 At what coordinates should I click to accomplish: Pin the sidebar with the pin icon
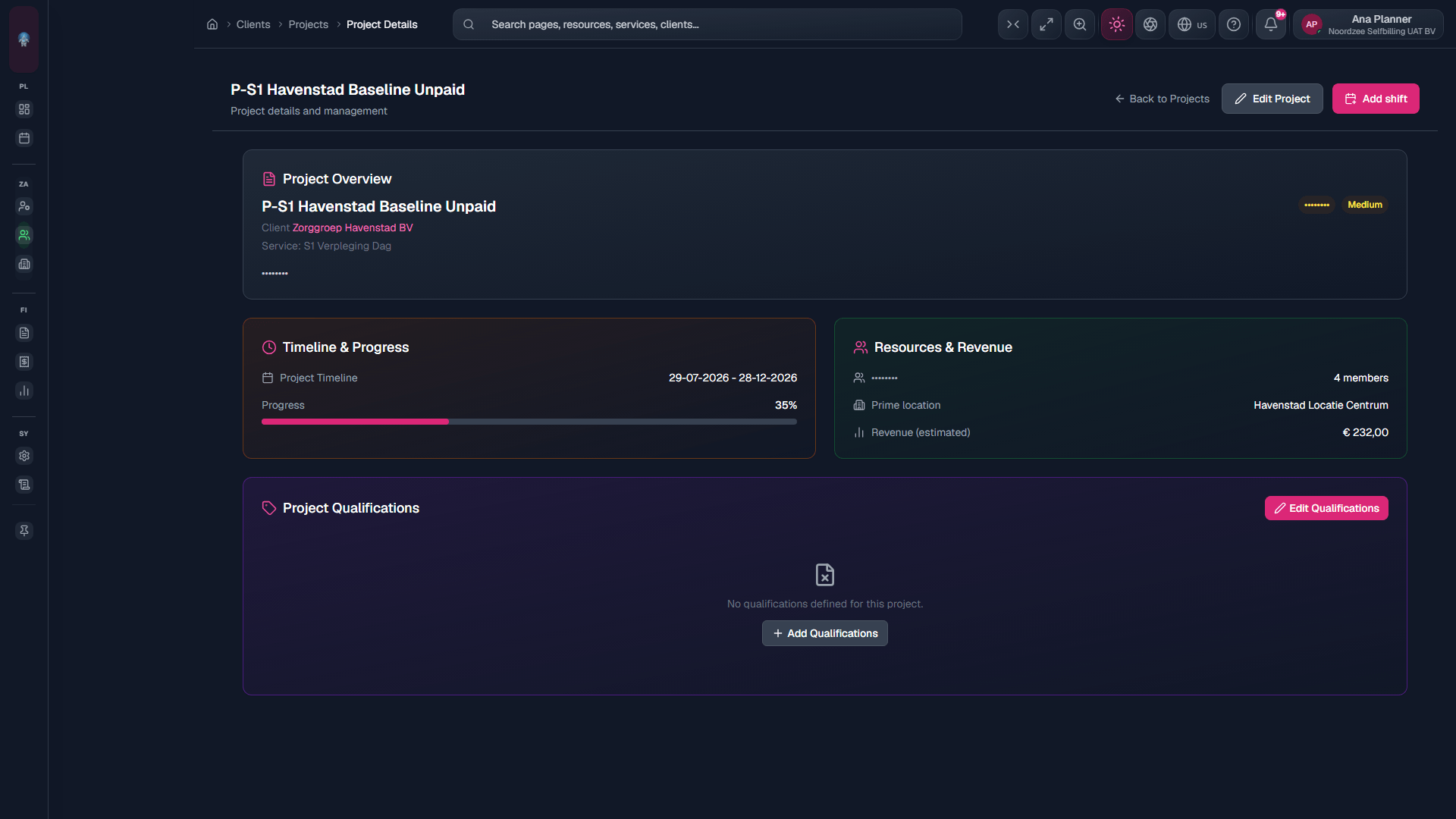pos(24,531)
